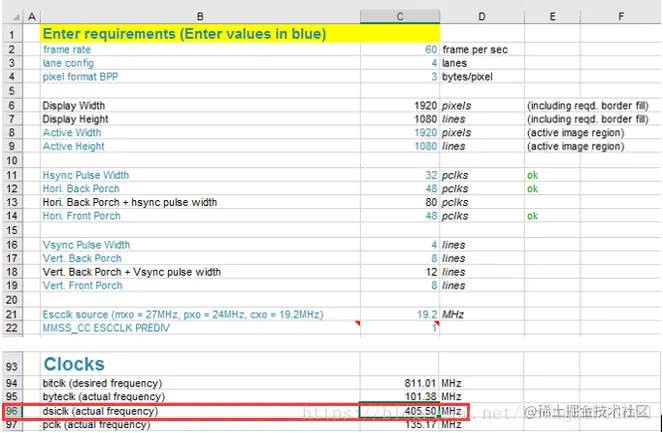Select column A header
Screen dimensions: 663x433
[32, 16]
